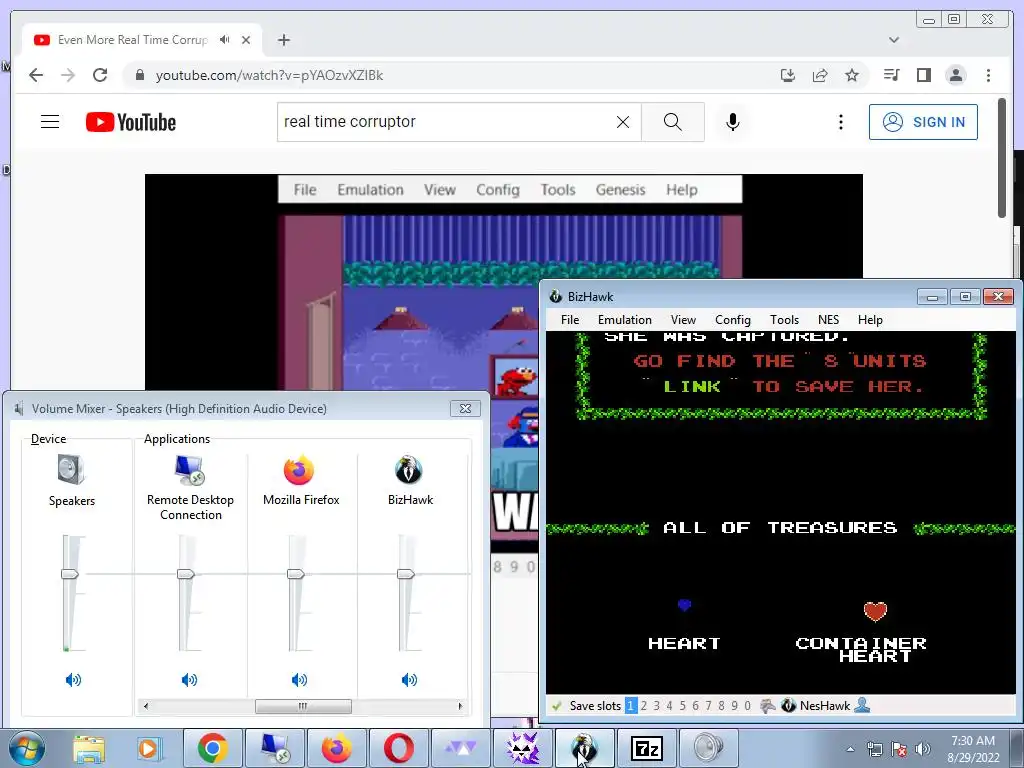The width and height of the screenshot is (1024, 768).
Task: Click the Remote Desktop Connection icon in mixer
Action: click(190, 470)
